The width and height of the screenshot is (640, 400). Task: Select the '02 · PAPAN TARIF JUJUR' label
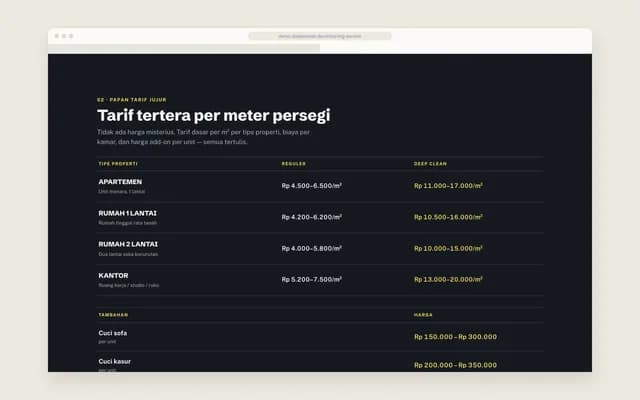click(132, 100)
